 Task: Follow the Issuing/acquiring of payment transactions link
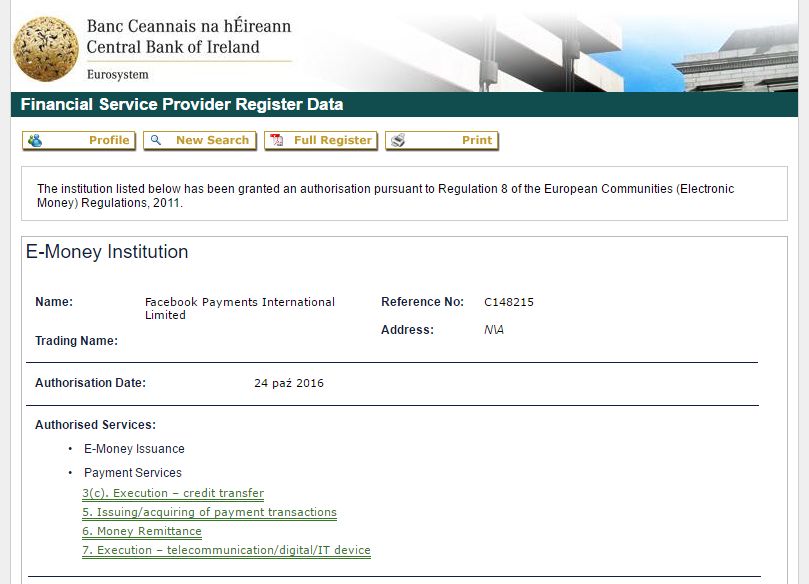(209, 513)
